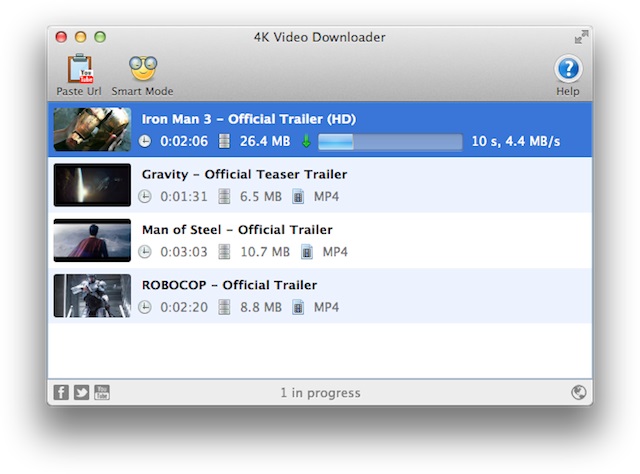Click the '6.5 MB' size text
Screen dimensions: 640x474
click(x=261, y=196)
